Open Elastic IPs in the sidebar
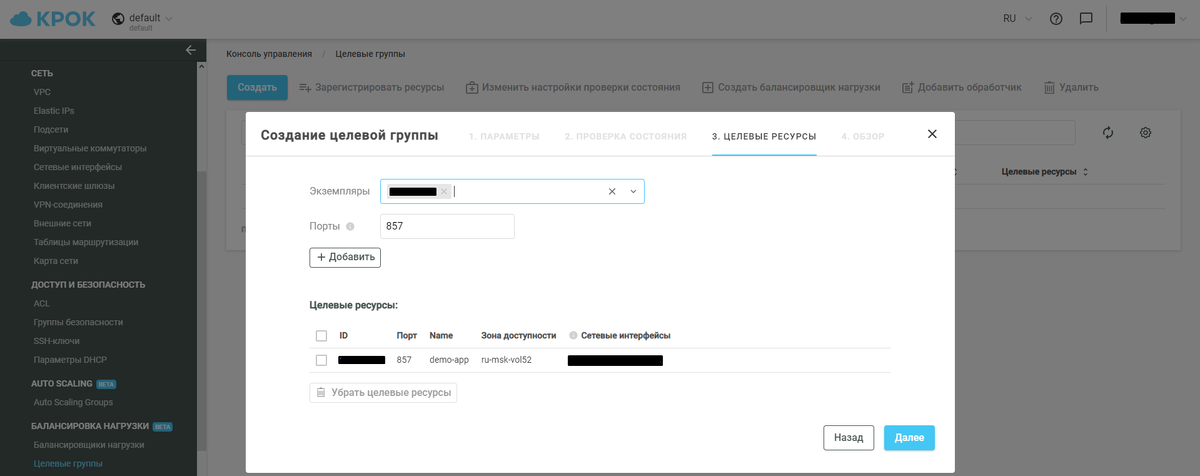 [54, 111]
